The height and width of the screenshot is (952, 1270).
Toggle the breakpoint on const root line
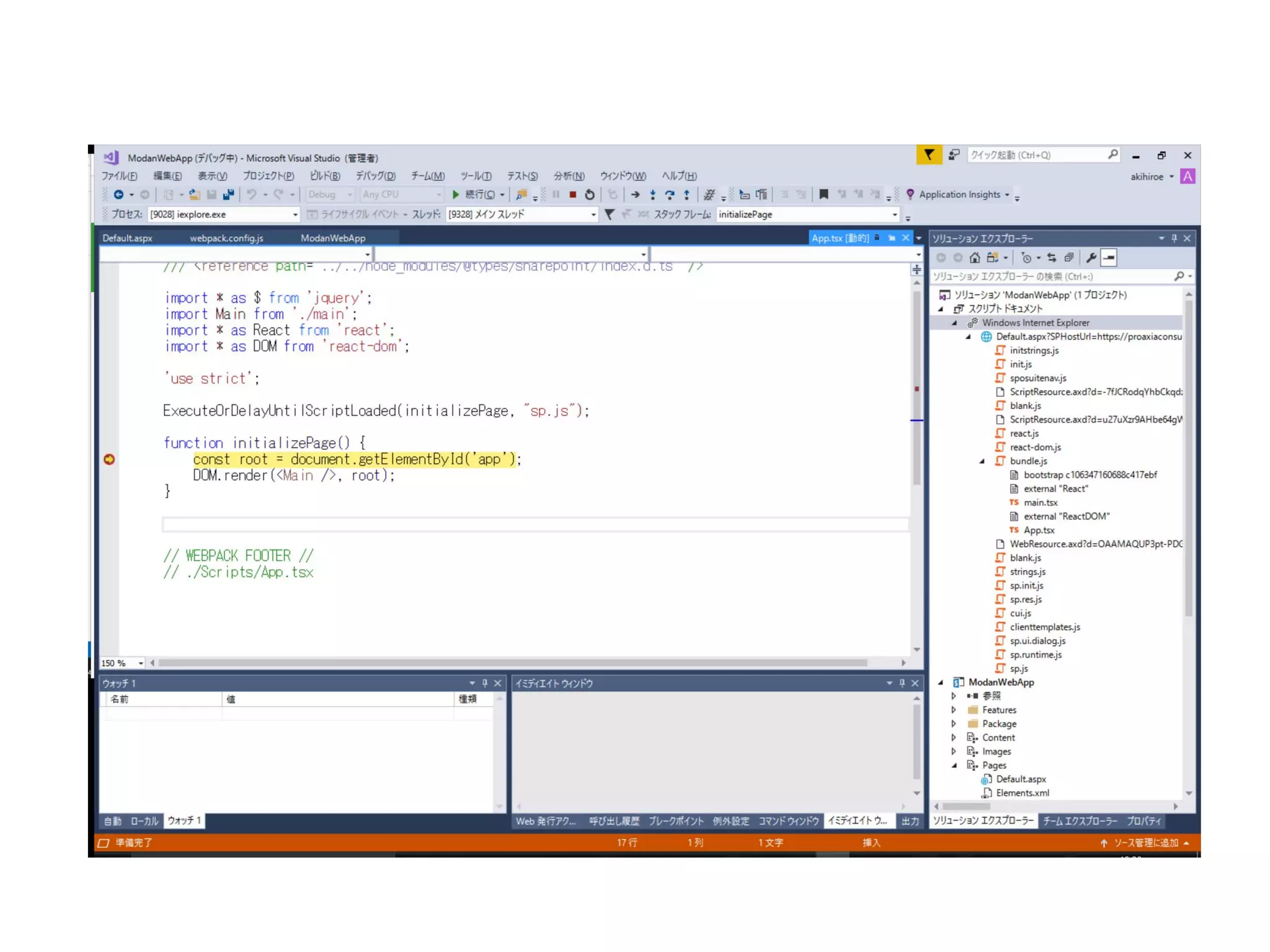tap(109, 459)
